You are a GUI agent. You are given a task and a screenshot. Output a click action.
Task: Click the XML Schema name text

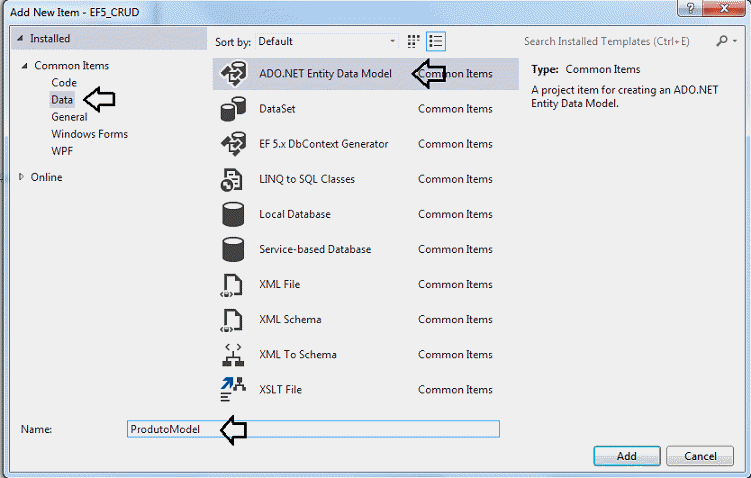coord(290,319)
